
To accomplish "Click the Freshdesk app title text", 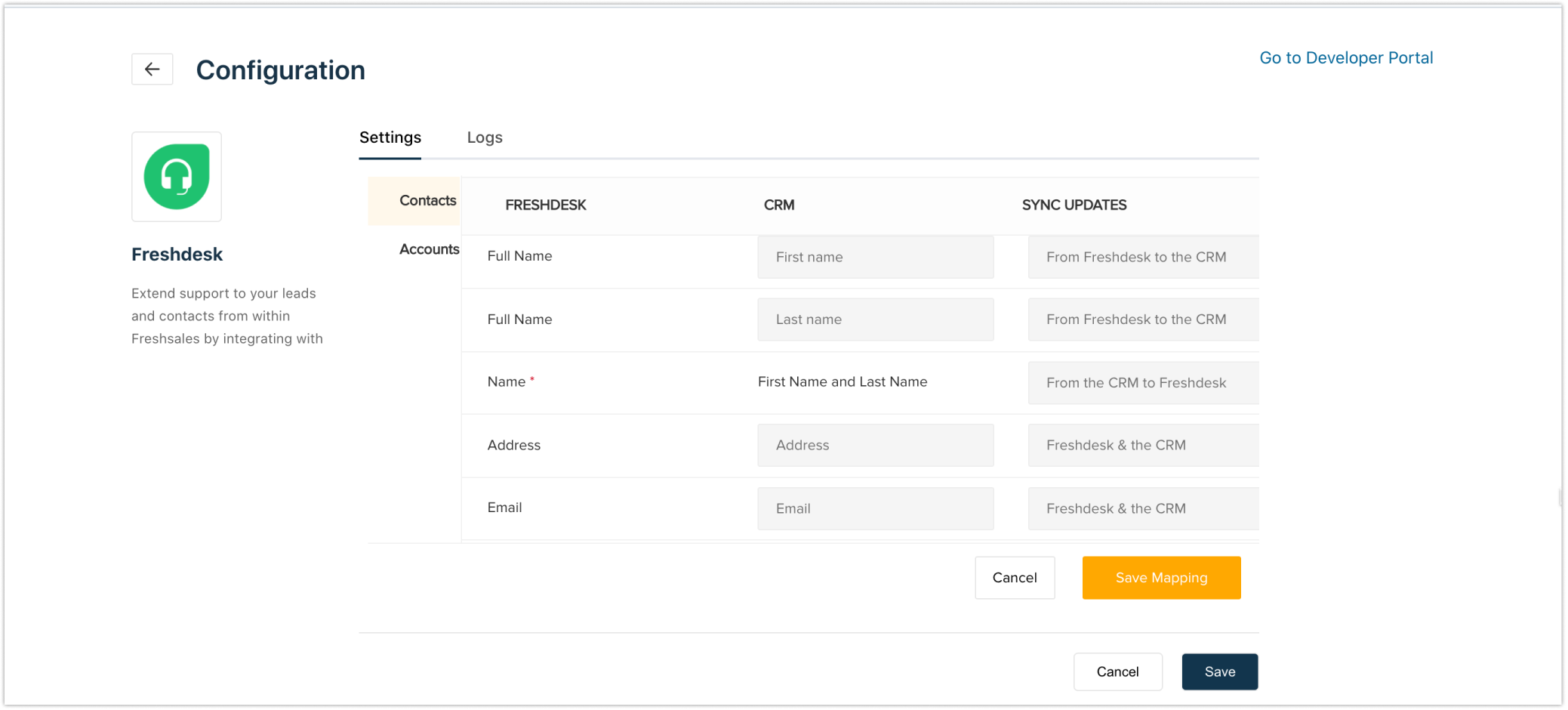I will (x=177, y=255).
